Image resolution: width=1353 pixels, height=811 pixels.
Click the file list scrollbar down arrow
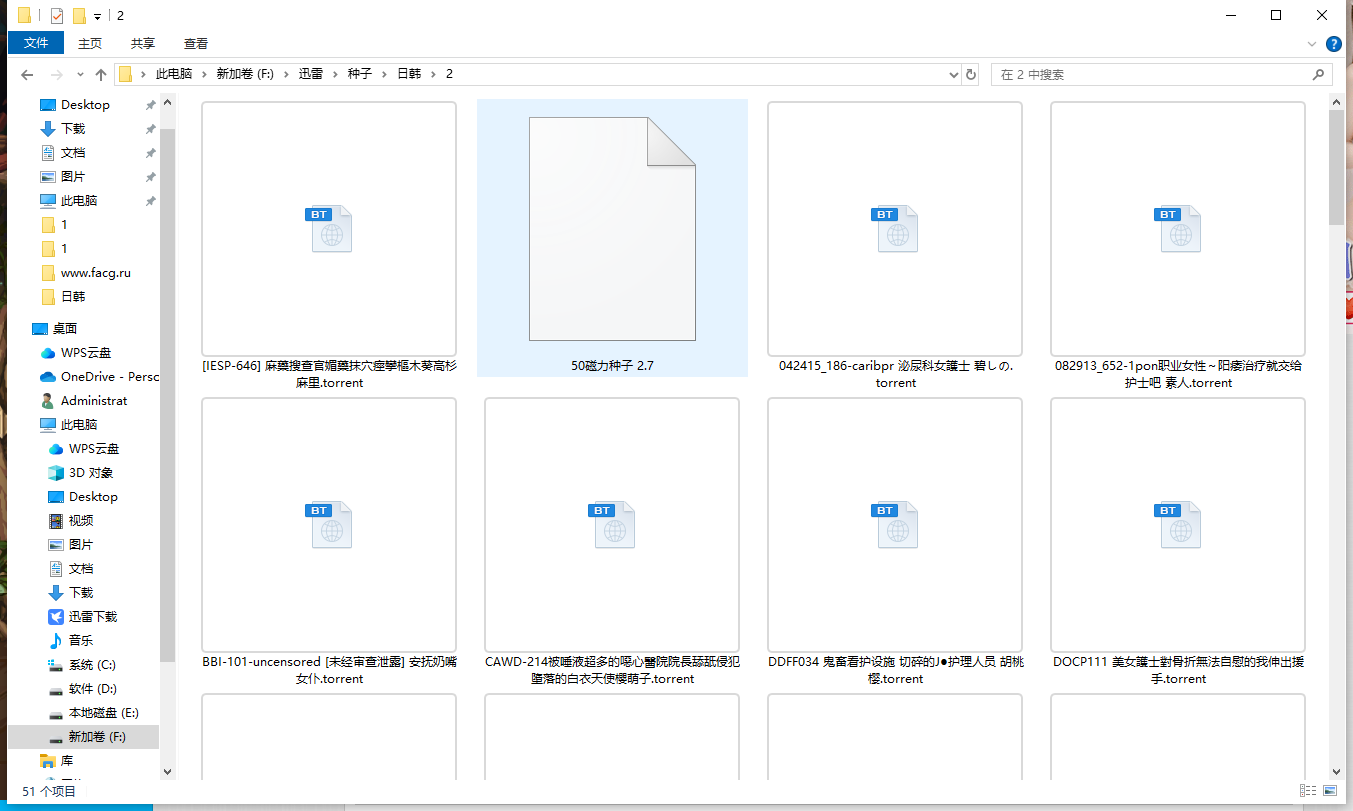click(x=1336, y=771)
